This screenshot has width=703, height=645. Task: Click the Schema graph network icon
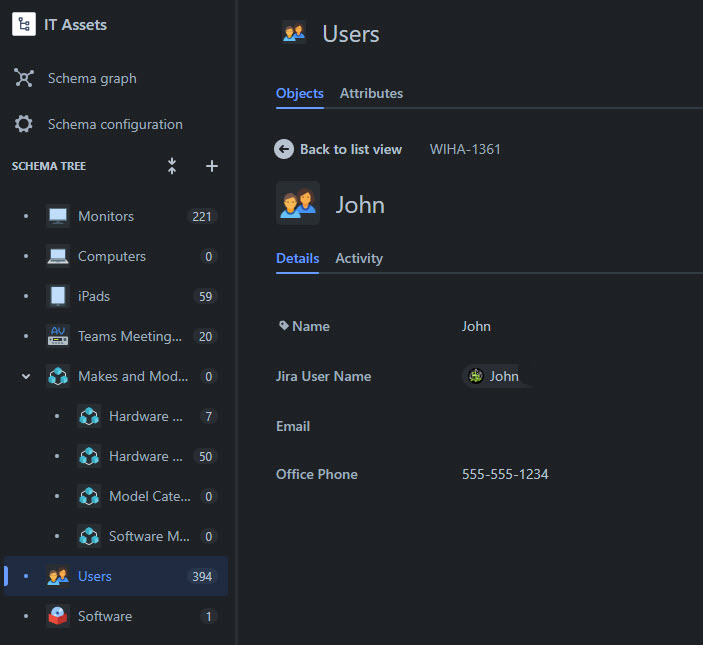pyautogui.click(x=23, y=78)
